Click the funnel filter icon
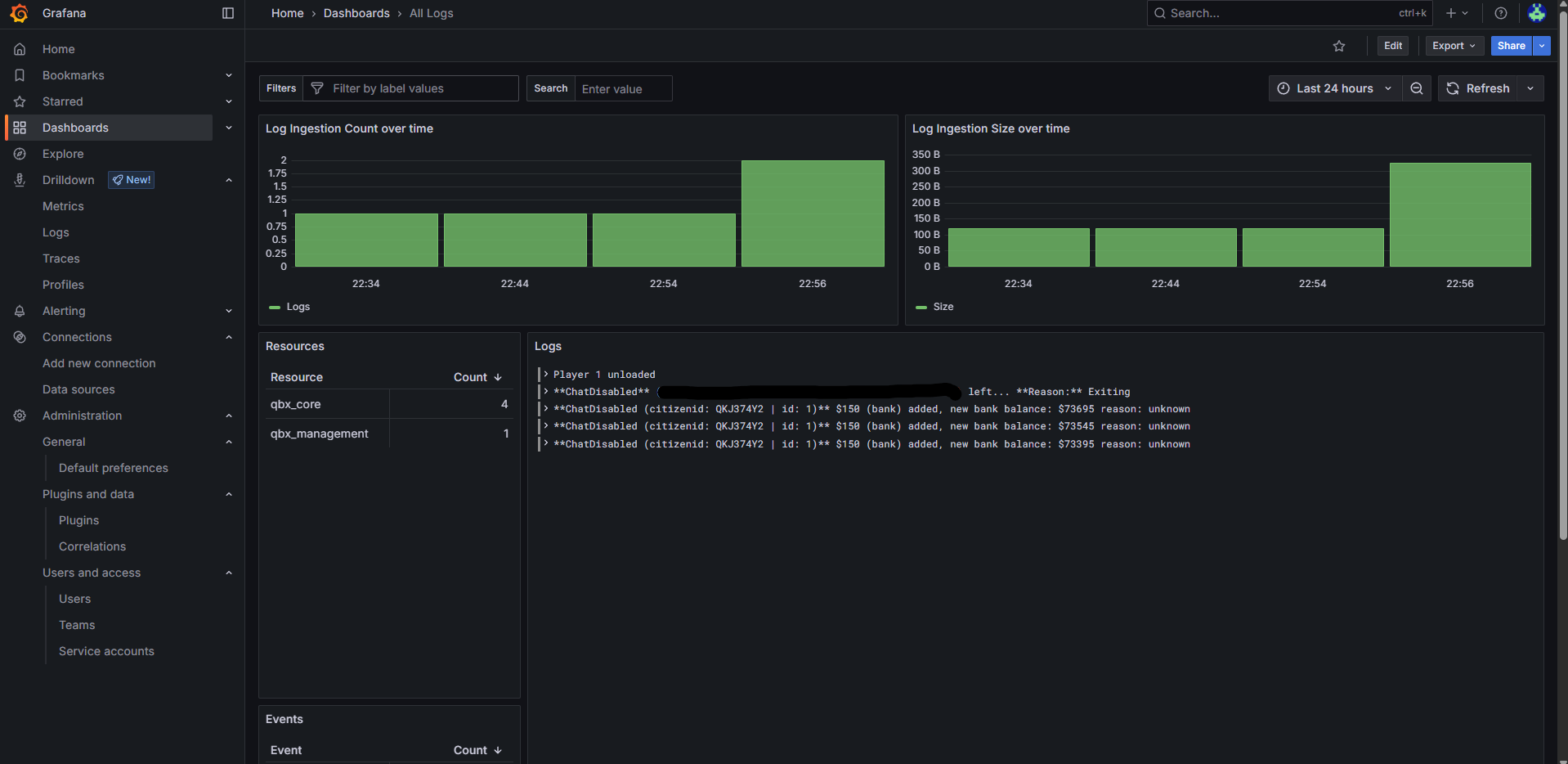Viewport: 1568px width, 764px height. pyautogui.click(x=317, y=88)
